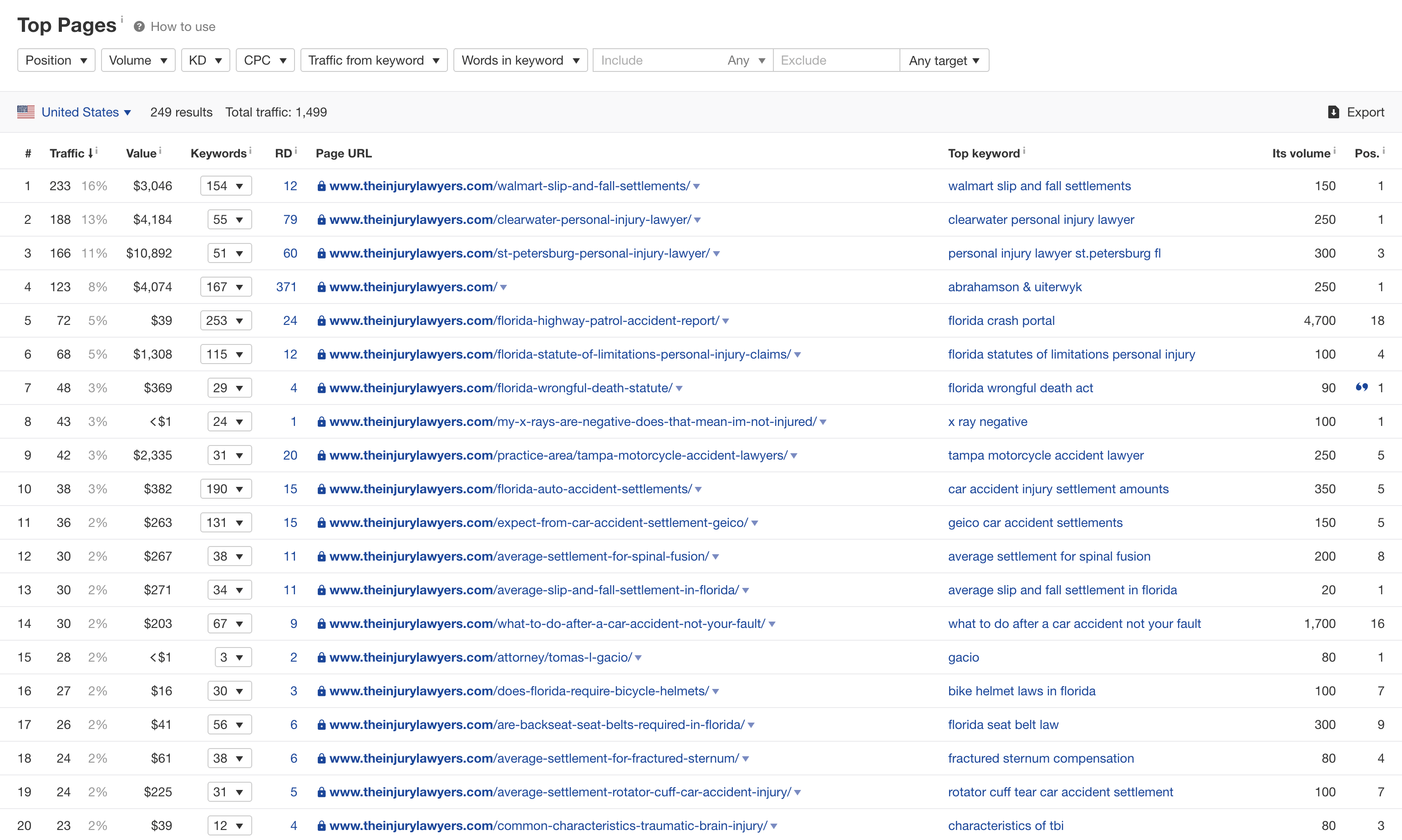Viewport: 1402px width, 840px height.
Task: Click the Export button
Action: [x=1356, y=112]
